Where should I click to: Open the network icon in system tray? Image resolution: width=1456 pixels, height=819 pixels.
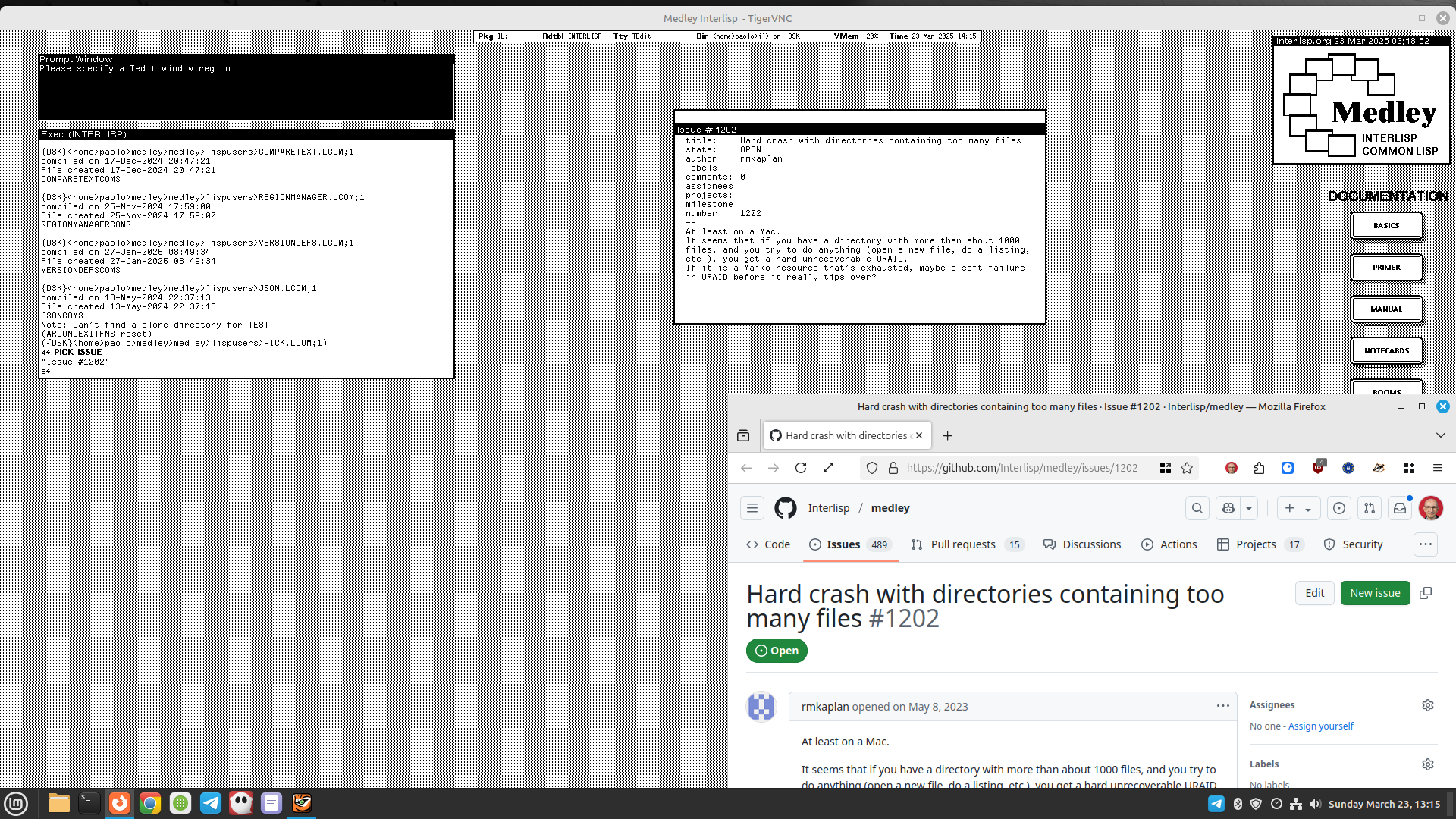pyautogui.click(x=1296, y=804)
